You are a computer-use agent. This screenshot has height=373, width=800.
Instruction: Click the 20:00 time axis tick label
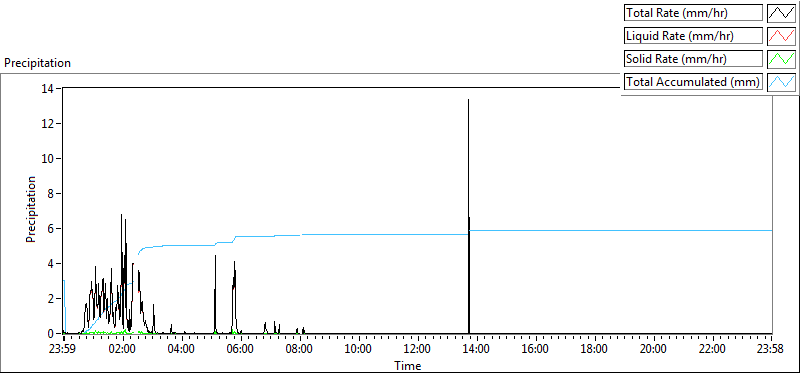(654, 350)
